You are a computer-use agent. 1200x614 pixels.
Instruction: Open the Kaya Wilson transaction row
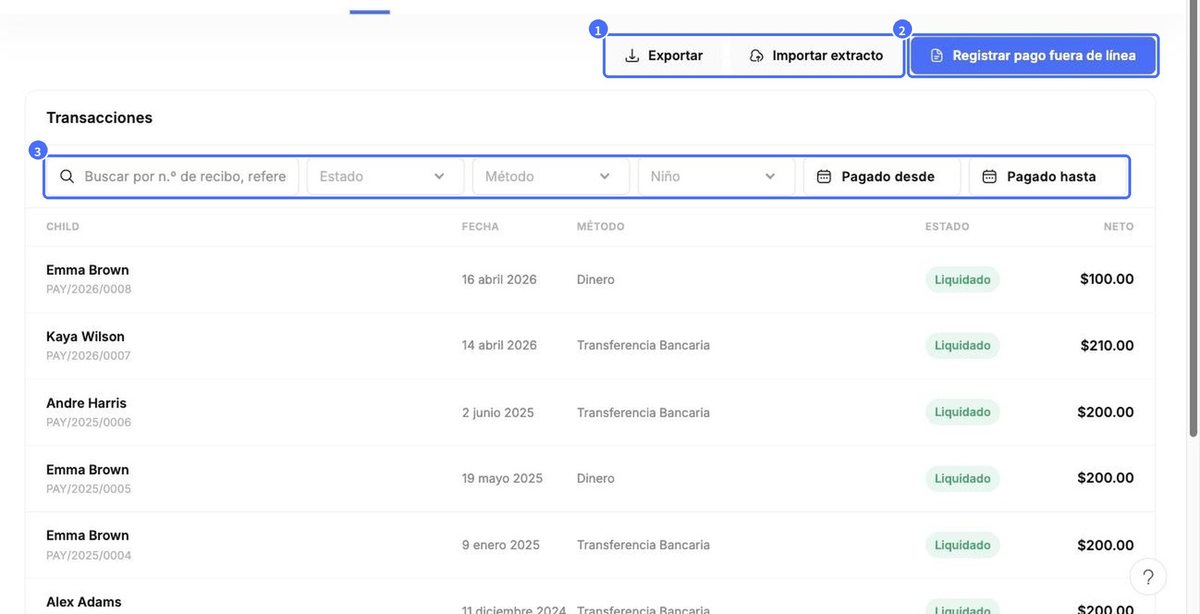click(x=590, y=346)
